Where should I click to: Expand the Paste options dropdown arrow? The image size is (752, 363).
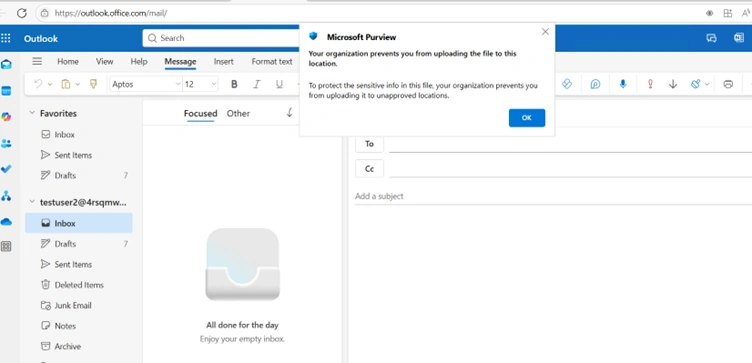tap(77, 84)
